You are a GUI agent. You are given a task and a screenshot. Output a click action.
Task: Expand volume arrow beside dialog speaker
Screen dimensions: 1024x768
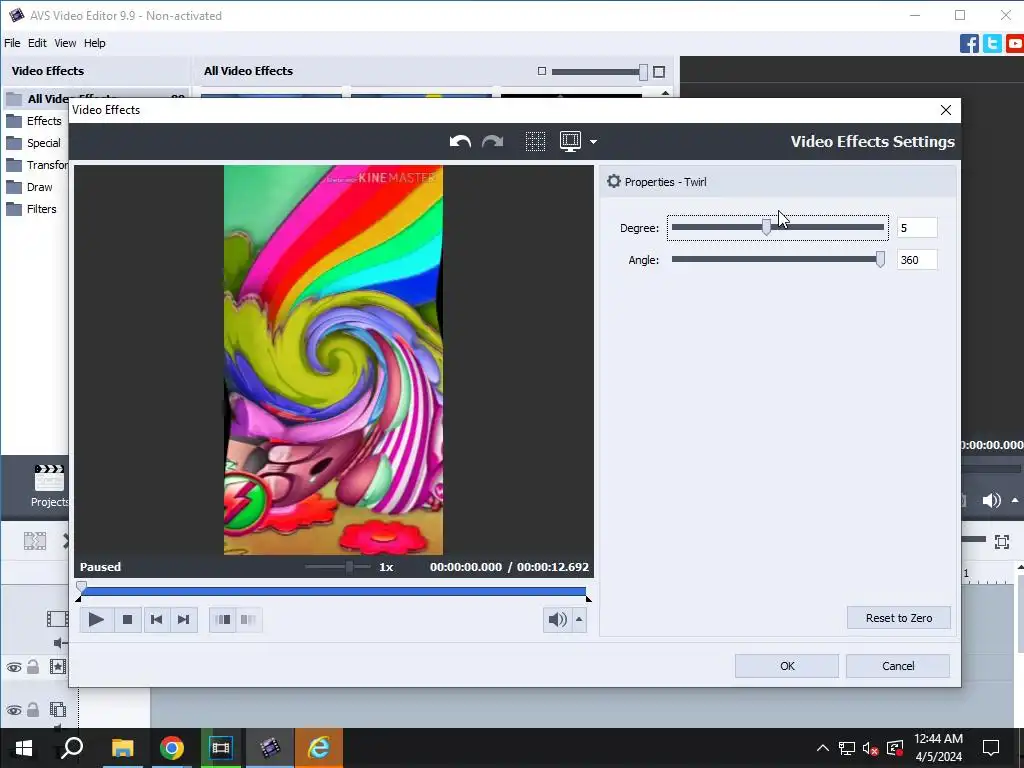[579, 620]
